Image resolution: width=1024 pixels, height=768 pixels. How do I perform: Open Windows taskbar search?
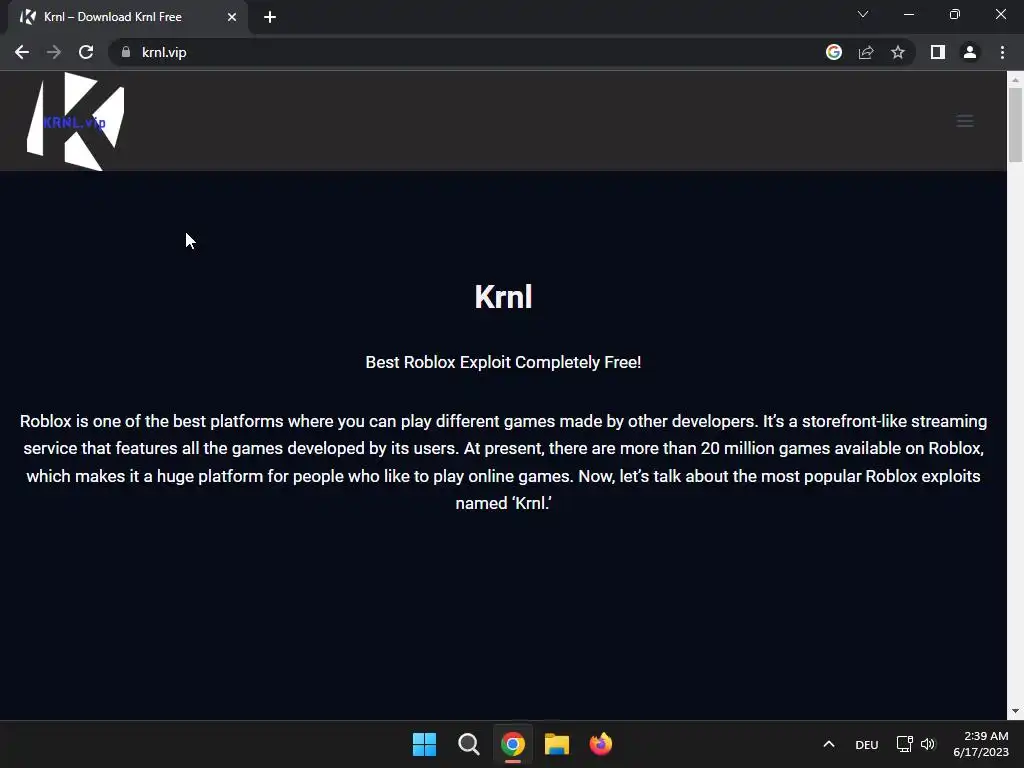click(x=468, y=744)
